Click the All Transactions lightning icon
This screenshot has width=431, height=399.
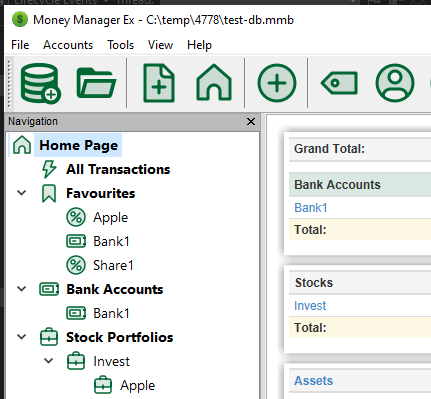tap(49, 169)
